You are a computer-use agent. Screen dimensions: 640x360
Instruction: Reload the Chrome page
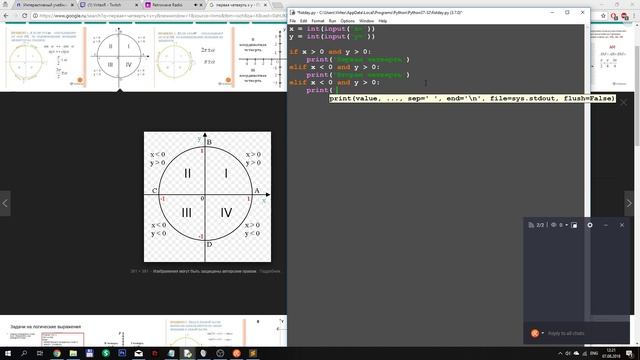click(24, 16)
